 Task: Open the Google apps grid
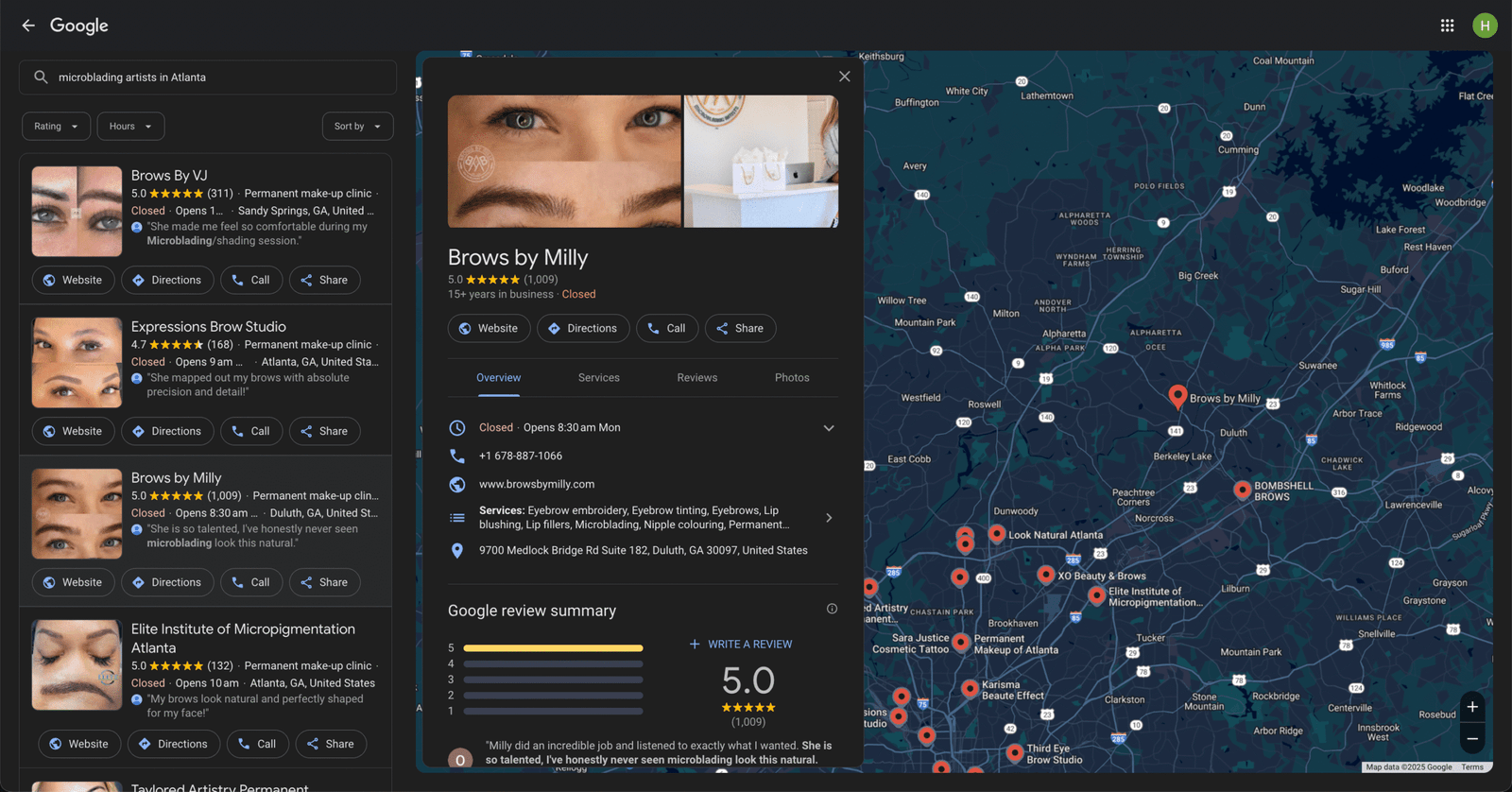click(1447, 26)
